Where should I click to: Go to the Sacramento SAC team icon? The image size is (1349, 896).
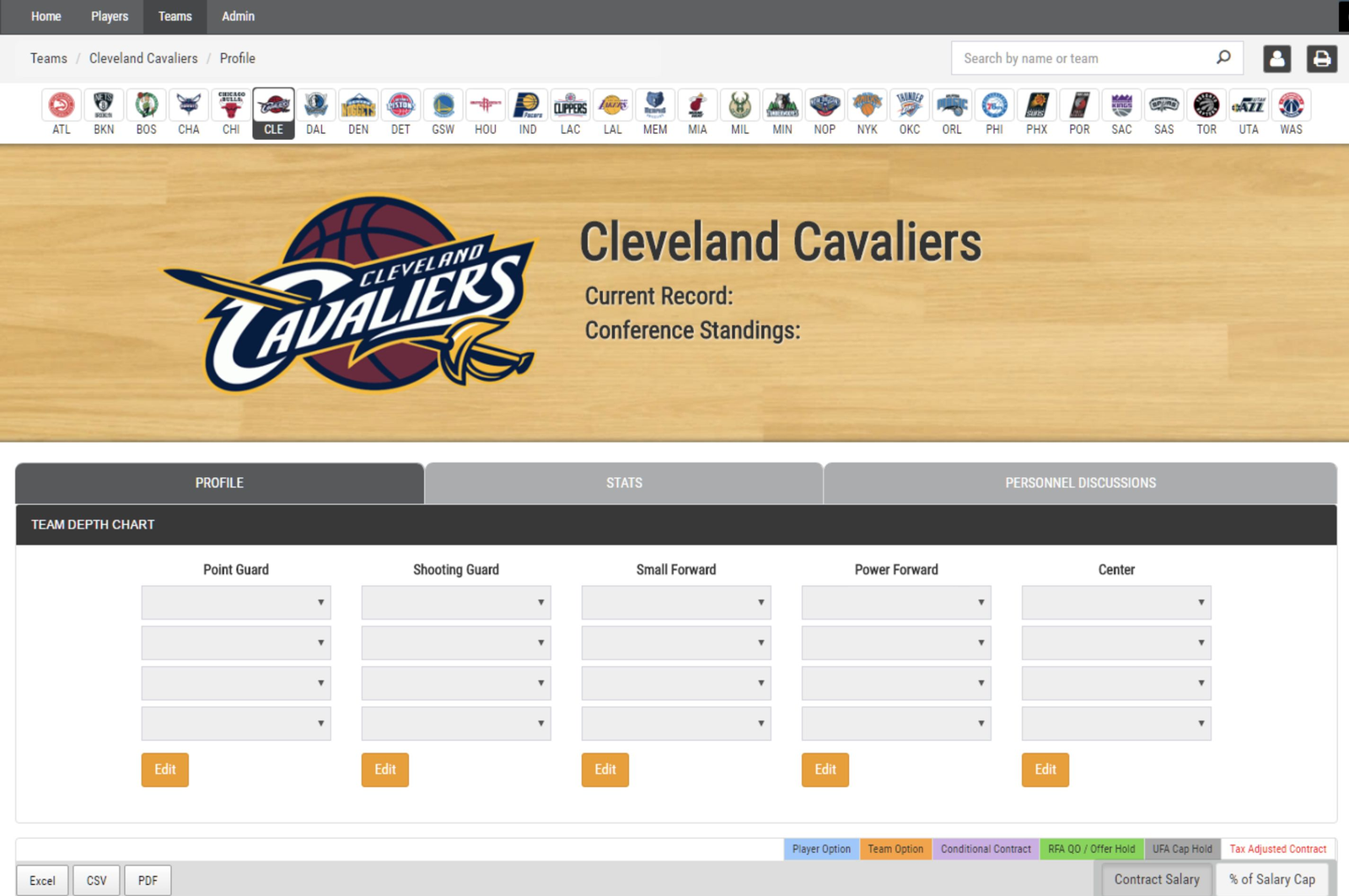[x=1122, y=113]
